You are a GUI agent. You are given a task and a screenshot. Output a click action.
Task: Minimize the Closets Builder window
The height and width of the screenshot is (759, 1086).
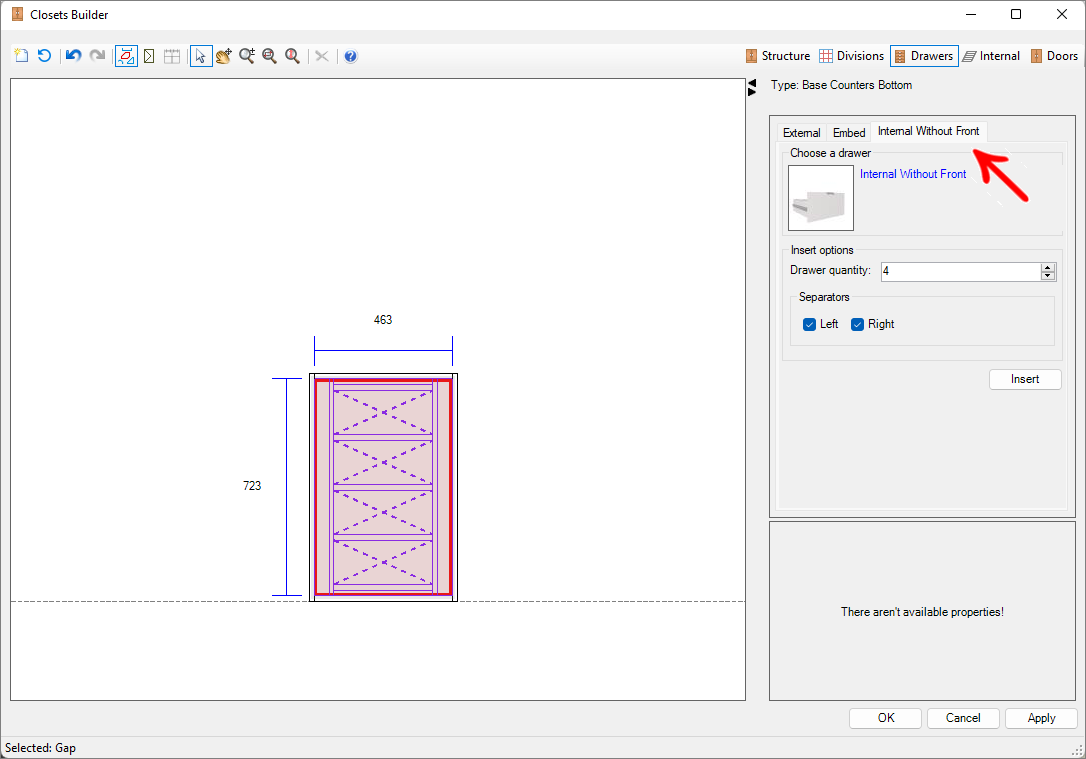click(971, 15)
